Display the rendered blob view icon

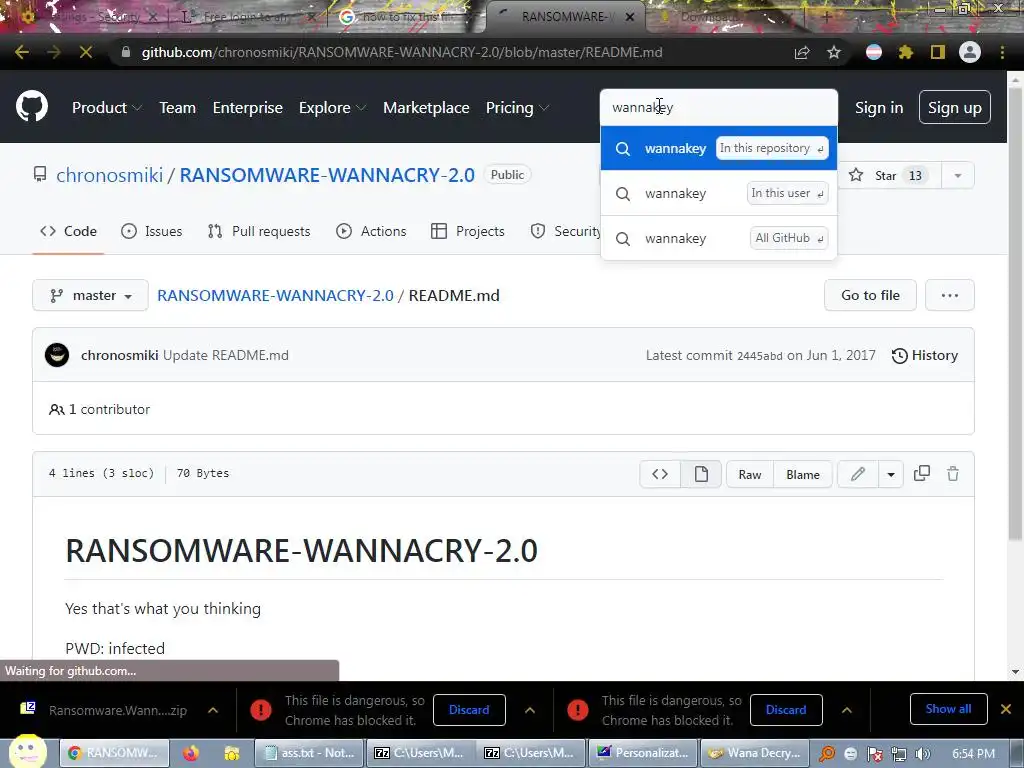(701, 474)
